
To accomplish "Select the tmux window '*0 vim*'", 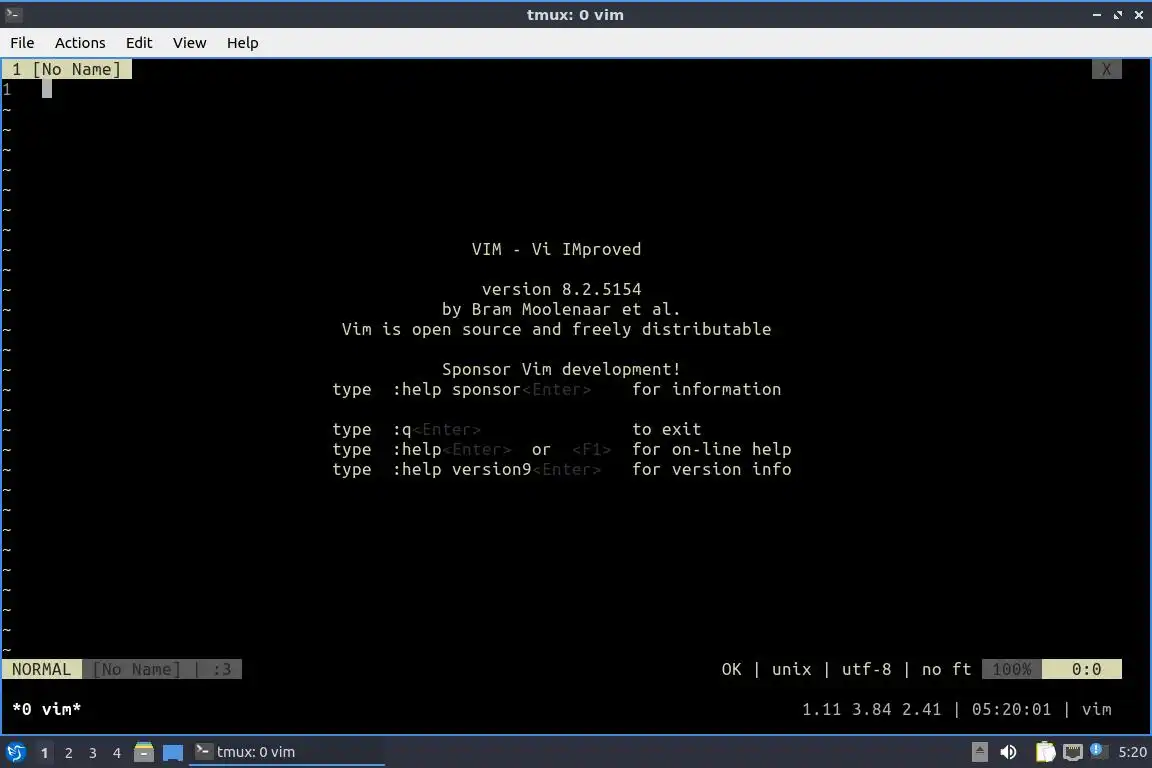I will 46,709.
